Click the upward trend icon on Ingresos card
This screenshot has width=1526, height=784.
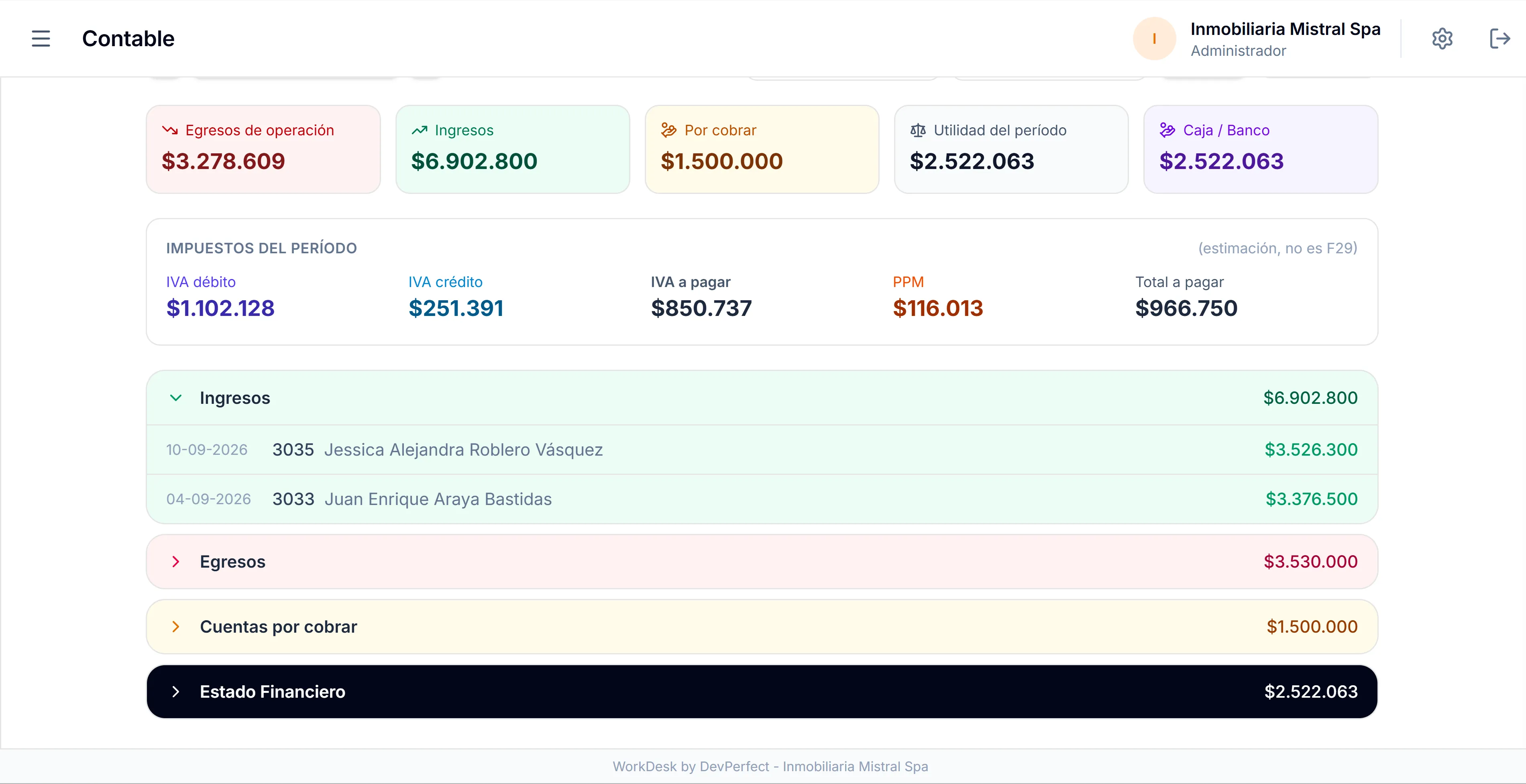pos(420,130)
